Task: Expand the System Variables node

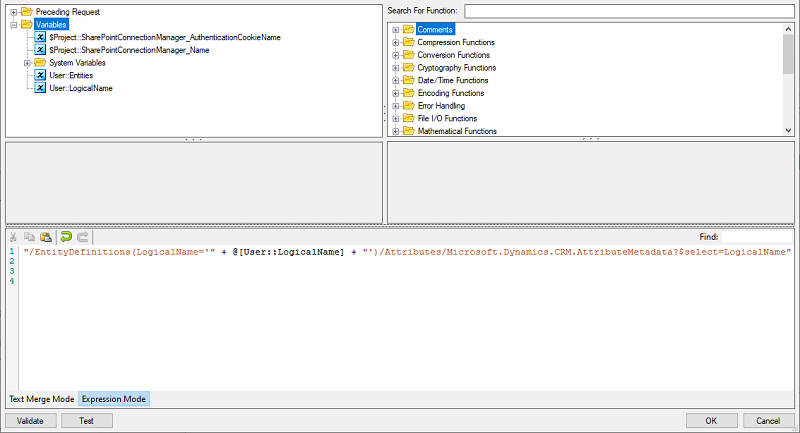Action: [x=27, y=63]
